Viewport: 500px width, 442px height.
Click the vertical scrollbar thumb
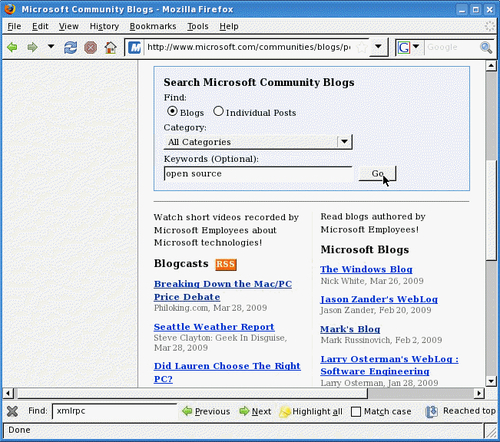pyautogui.click(x=491, y=210)
